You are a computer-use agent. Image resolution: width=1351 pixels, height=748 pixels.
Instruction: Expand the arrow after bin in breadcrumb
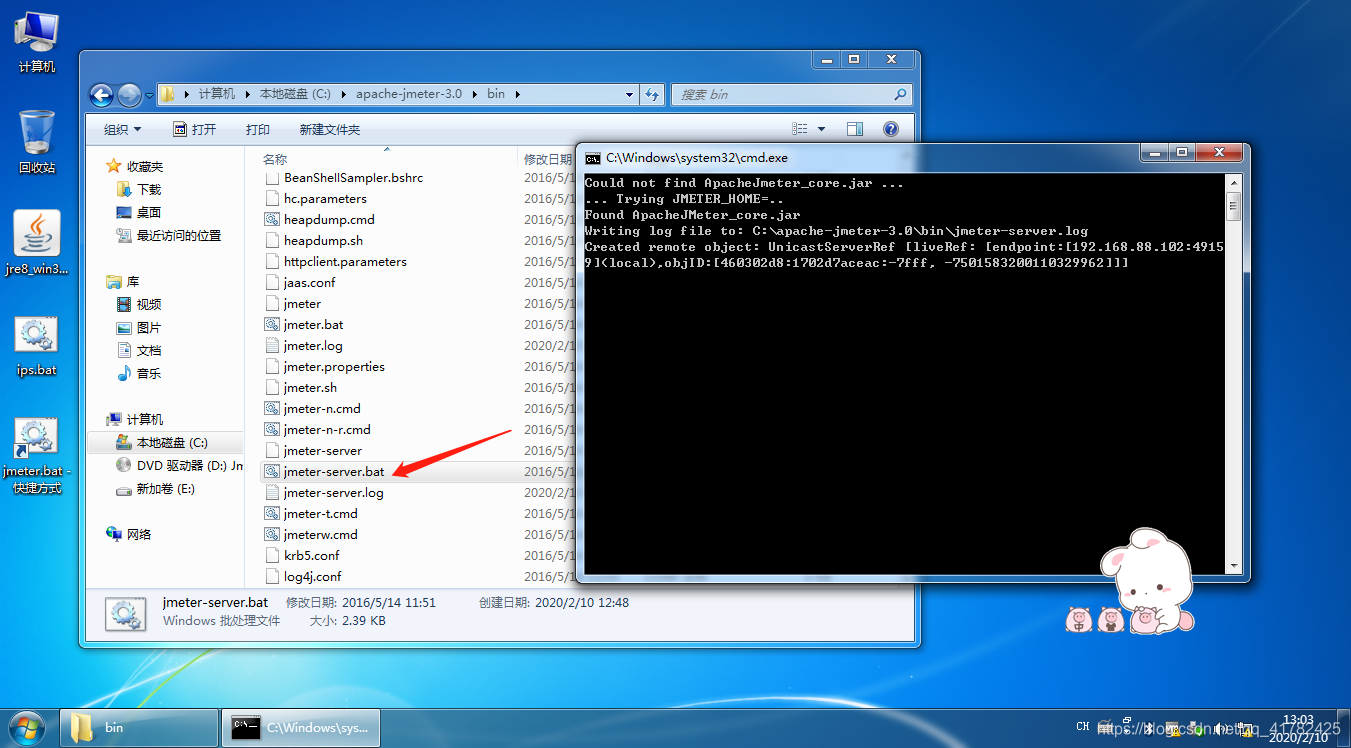tap(517, 94)
